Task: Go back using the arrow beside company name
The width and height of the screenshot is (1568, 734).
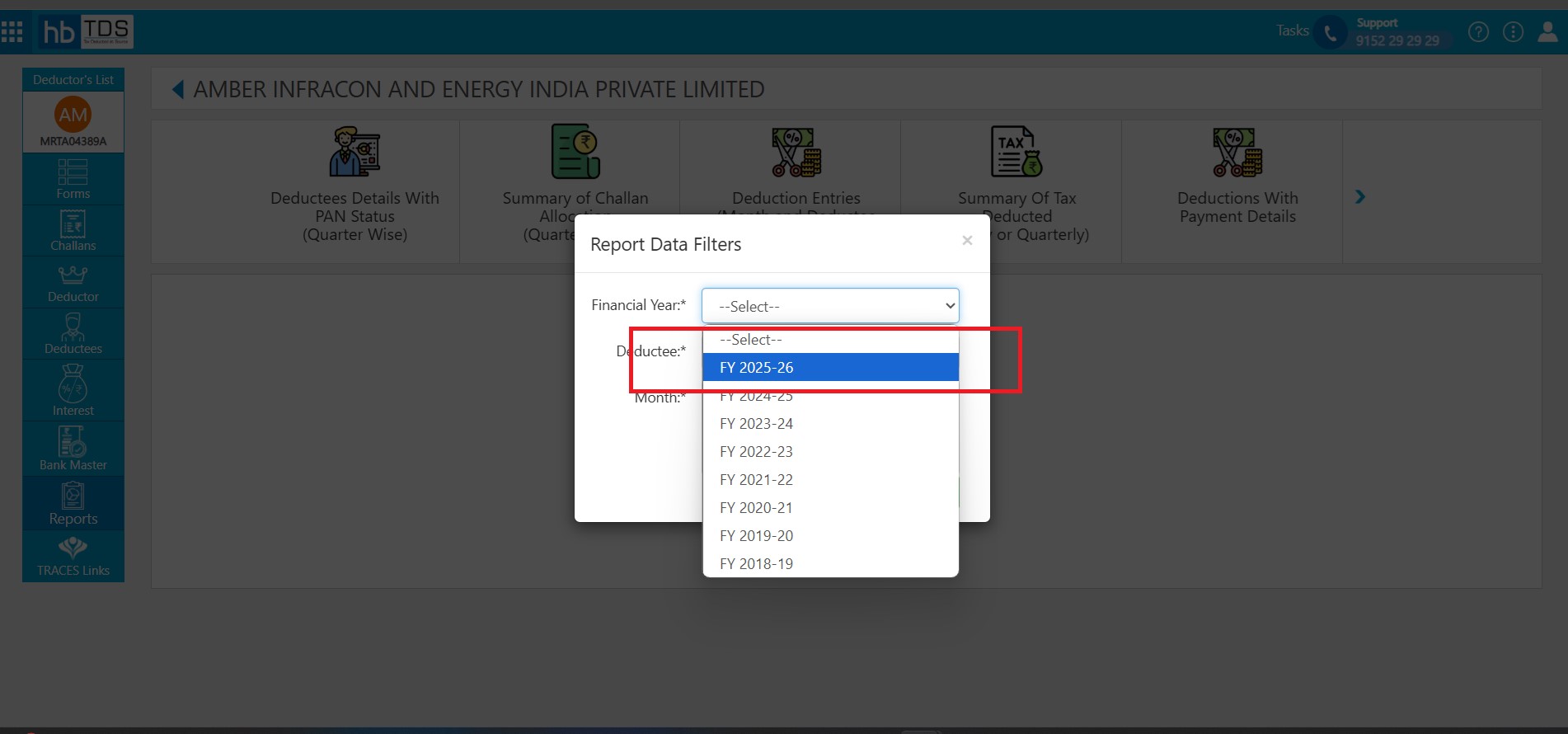Action: pyautogui.click(x=177, y=89)
